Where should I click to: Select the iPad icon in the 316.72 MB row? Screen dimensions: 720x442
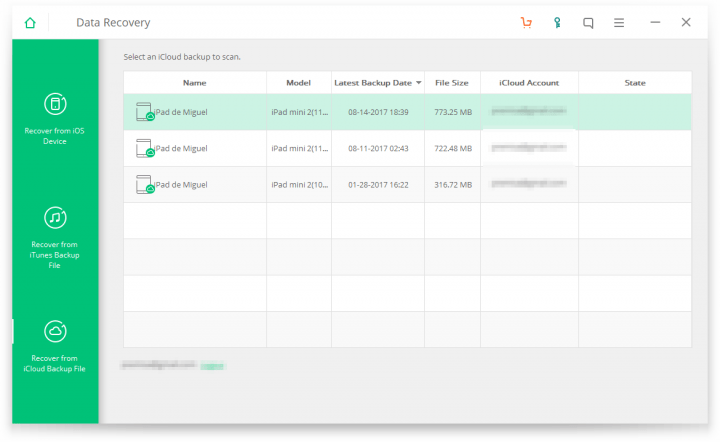click(145, 184)
